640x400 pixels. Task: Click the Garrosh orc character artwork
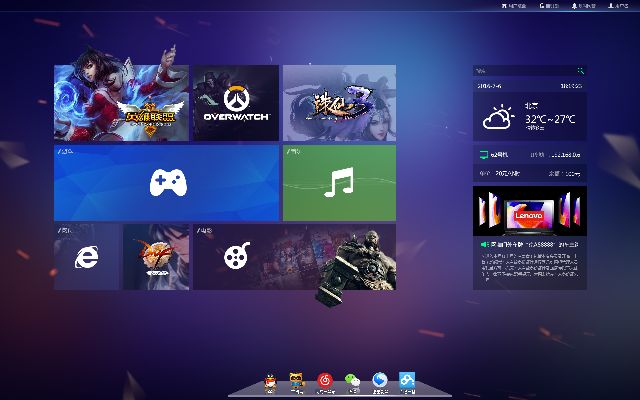(x=355, y=267)
